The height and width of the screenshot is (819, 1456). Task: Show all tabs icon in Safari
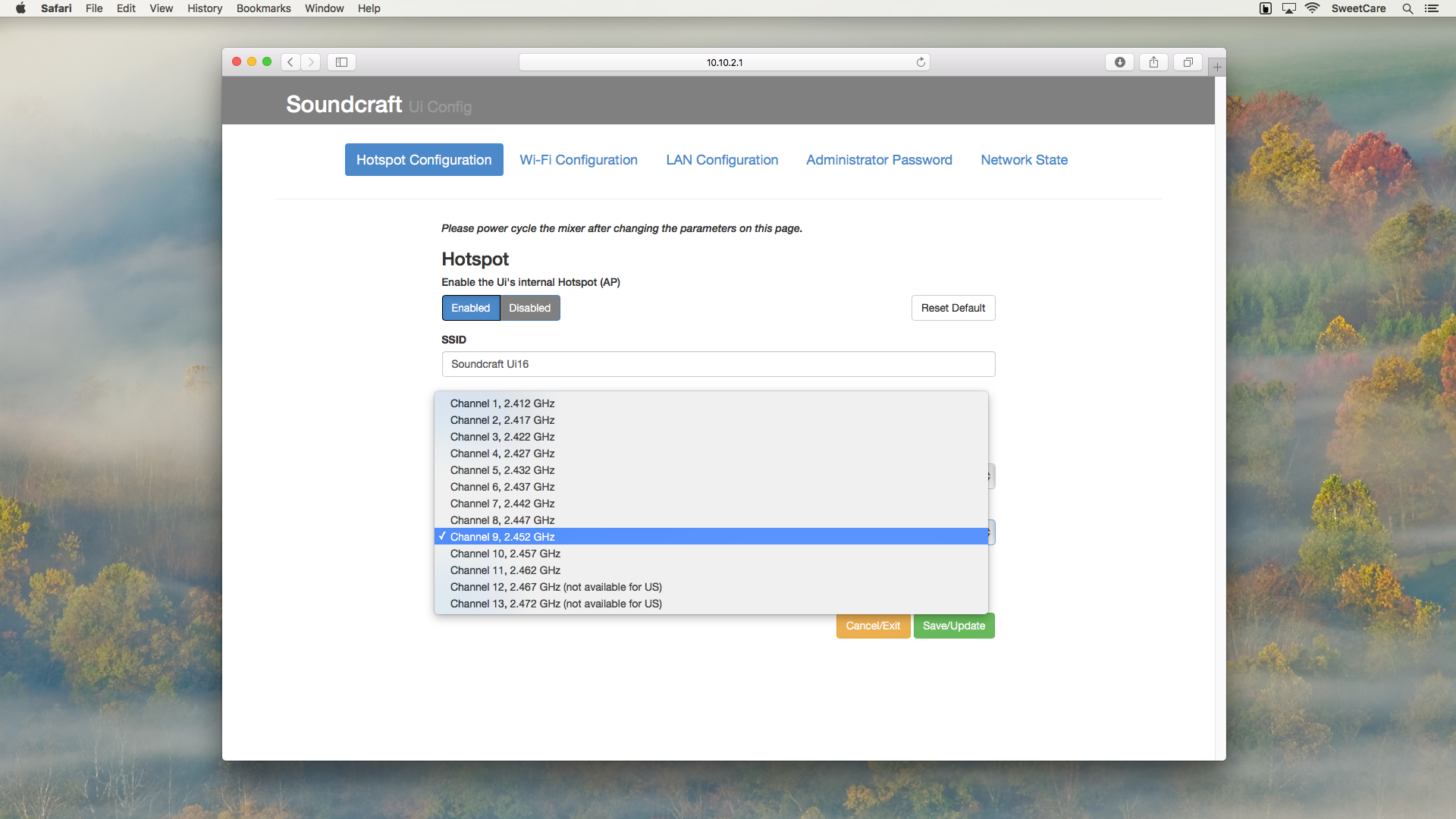(1188, 62)
